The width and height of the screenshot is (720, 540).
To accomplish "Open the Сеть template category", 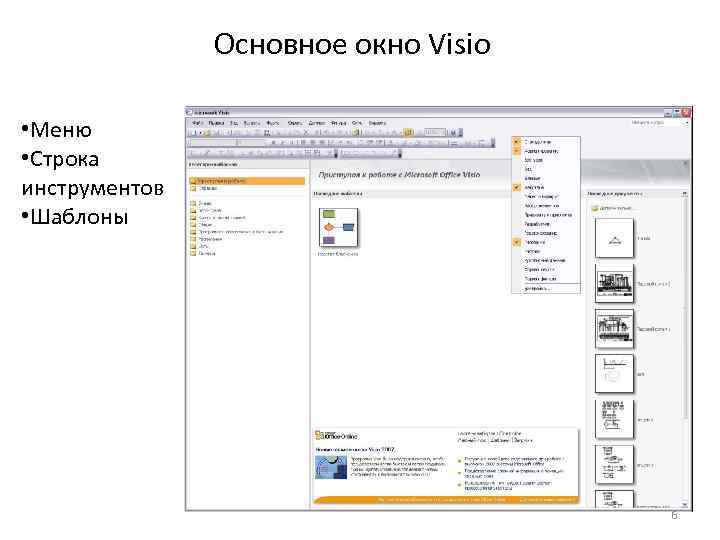I will 199,246.
